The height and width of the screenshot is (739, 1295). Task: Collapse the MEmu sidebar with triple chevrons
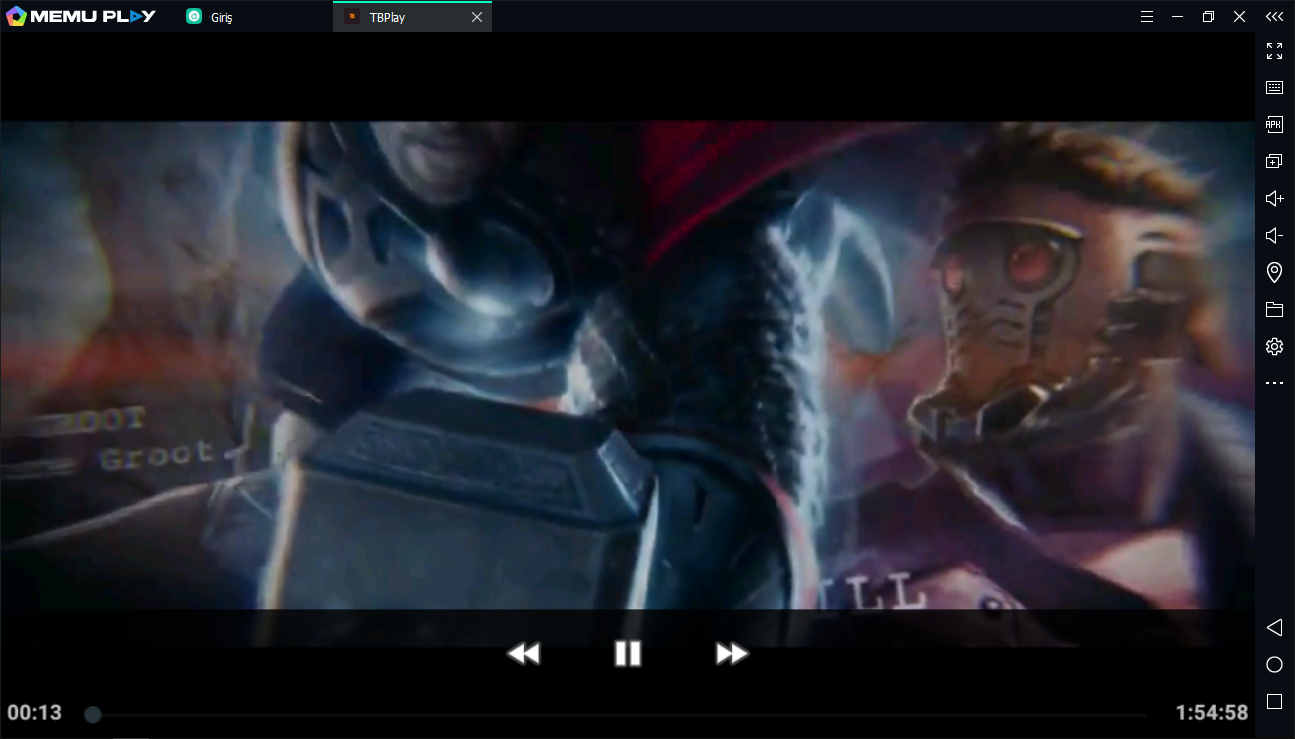[1274, 17]
